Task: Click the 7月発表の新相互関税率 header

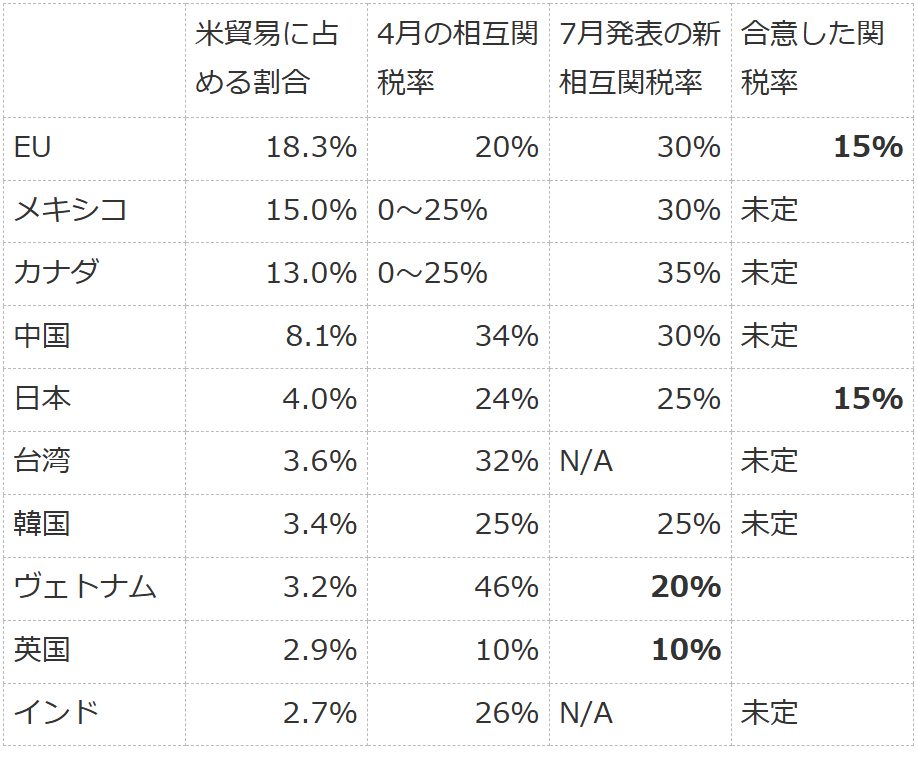Action: click(640, 57)
